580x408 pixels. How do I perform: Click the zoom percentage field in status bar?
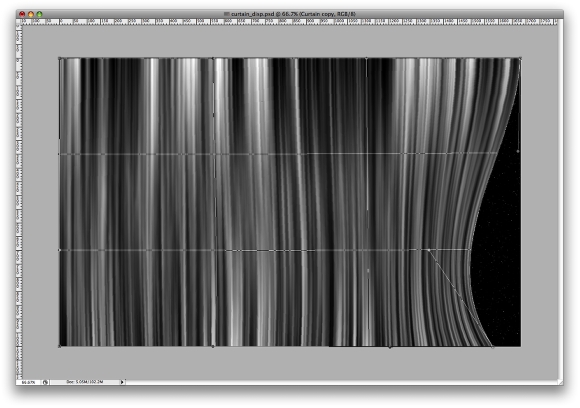pos(29,382)
